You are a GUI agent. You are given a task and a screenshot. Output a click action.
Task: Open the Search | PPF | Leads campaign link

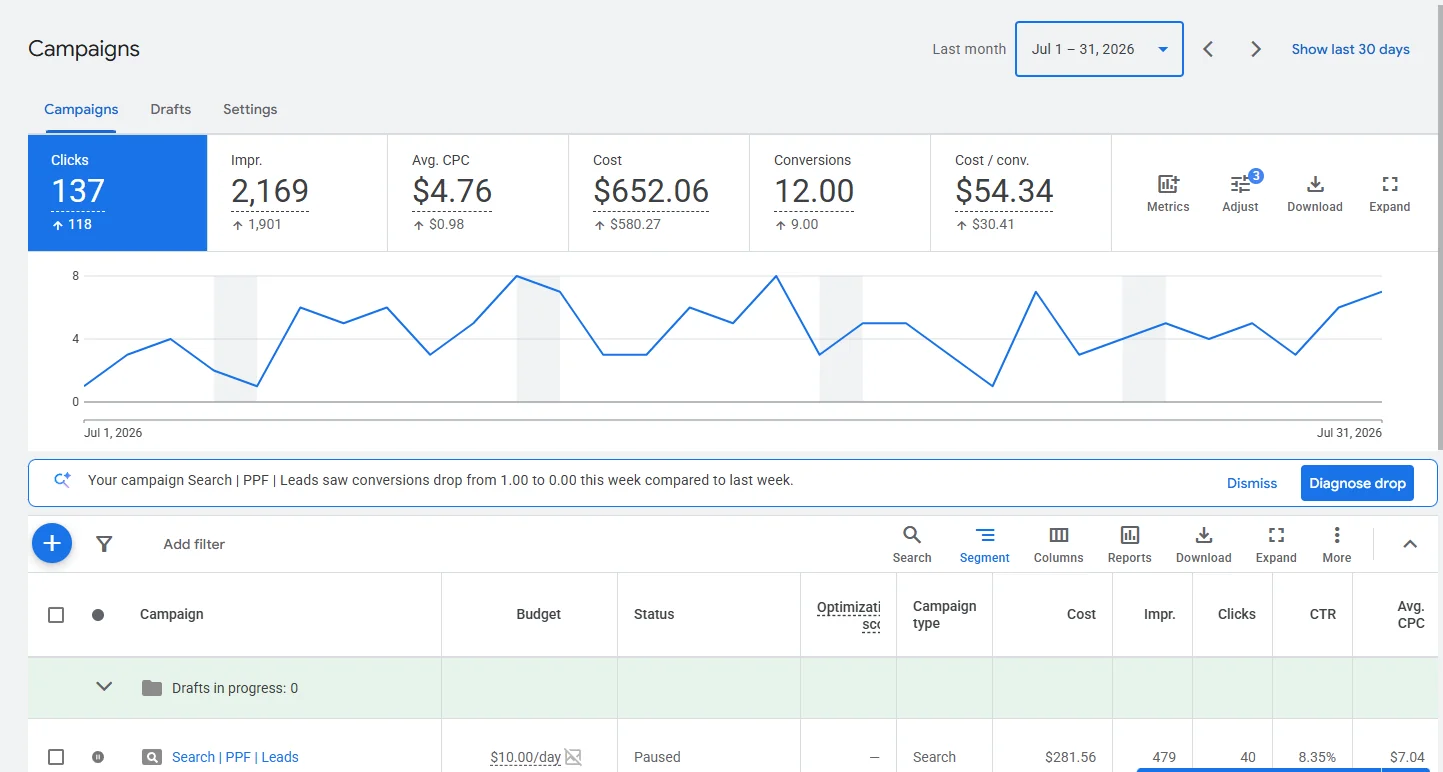[235, 757]
